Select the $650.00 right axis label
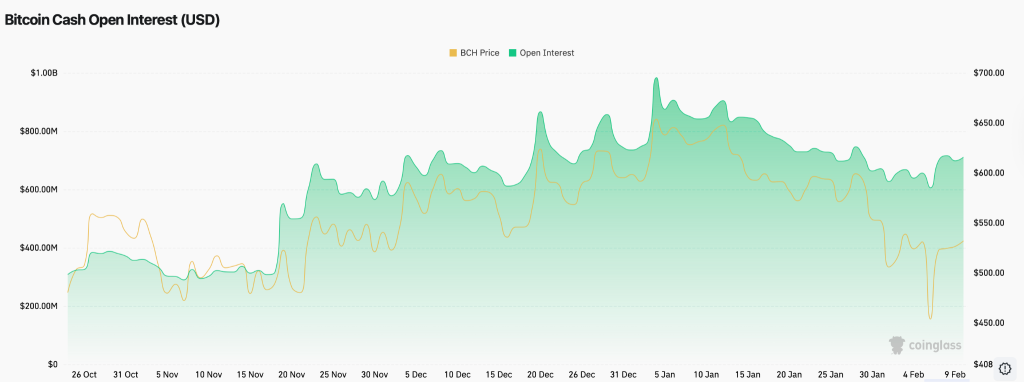This screenshot has height=382, width=1024. [x=989, y=123]
